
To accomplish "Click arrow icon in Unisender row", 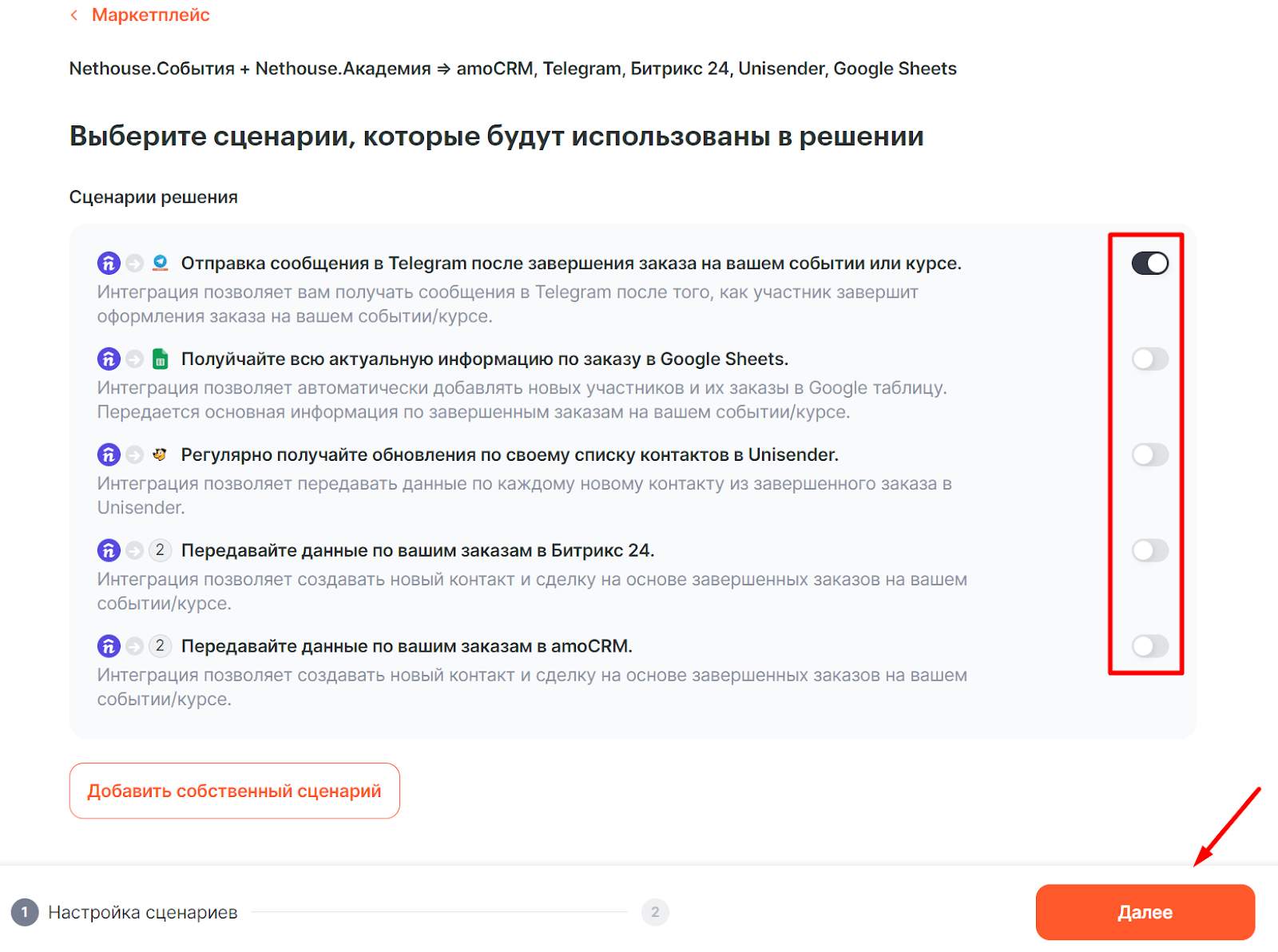I will tap(134, 454).
